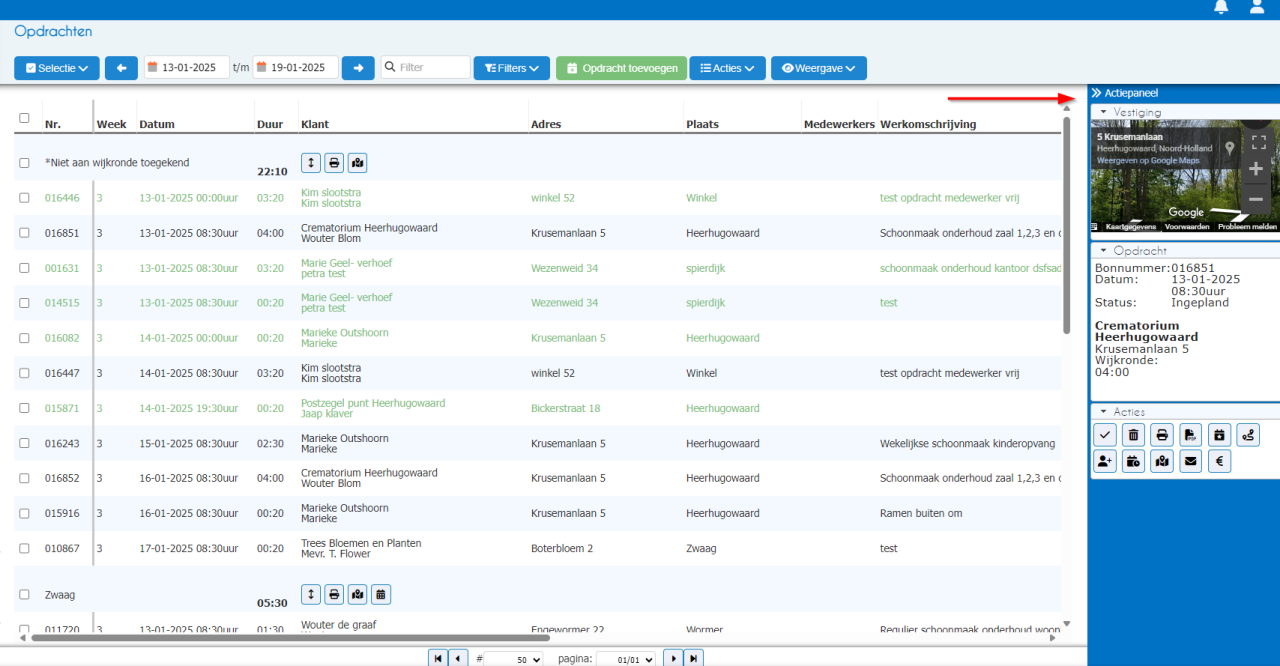The width and height of the screenshot is (1280, 666).
Task: Open the Weergave dropdown
Action: pos(819,68)
